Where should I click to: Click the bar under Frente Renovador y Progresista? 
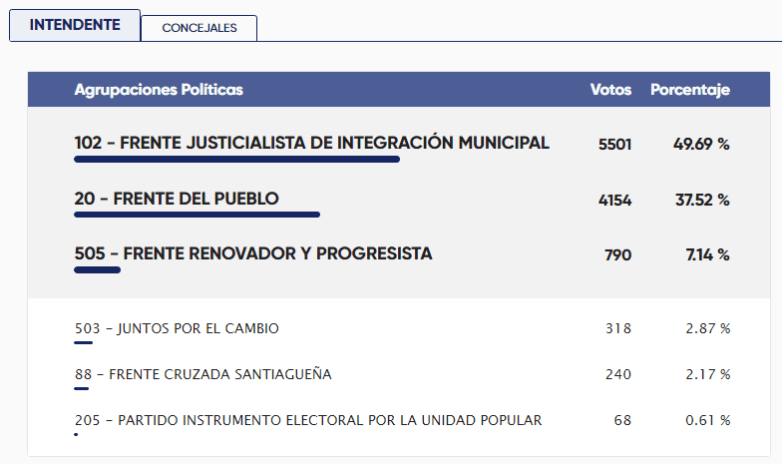97,270
